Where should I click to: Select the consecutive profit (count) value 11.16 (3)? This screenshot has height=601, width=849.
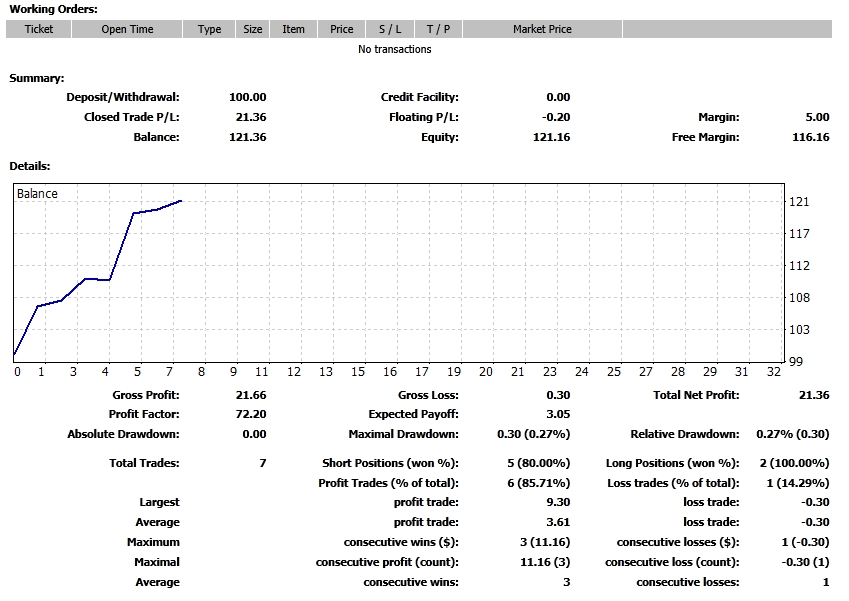click(x=545, y=563)
